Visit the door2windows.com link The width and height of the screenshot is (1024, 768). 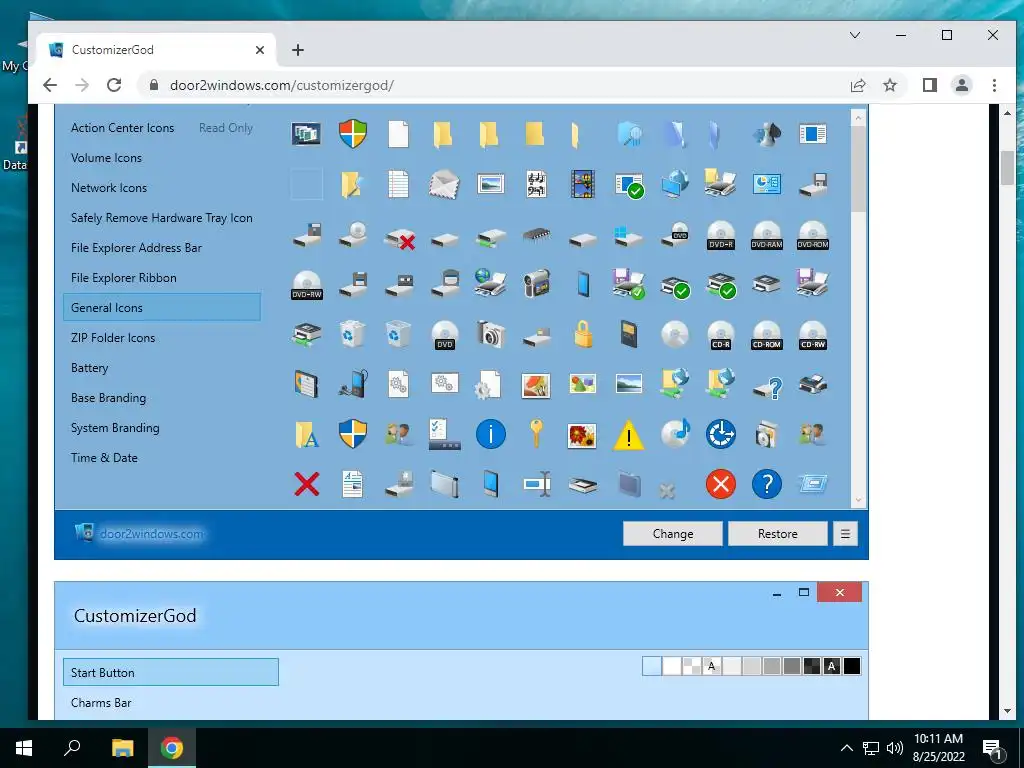pos(152,534)
